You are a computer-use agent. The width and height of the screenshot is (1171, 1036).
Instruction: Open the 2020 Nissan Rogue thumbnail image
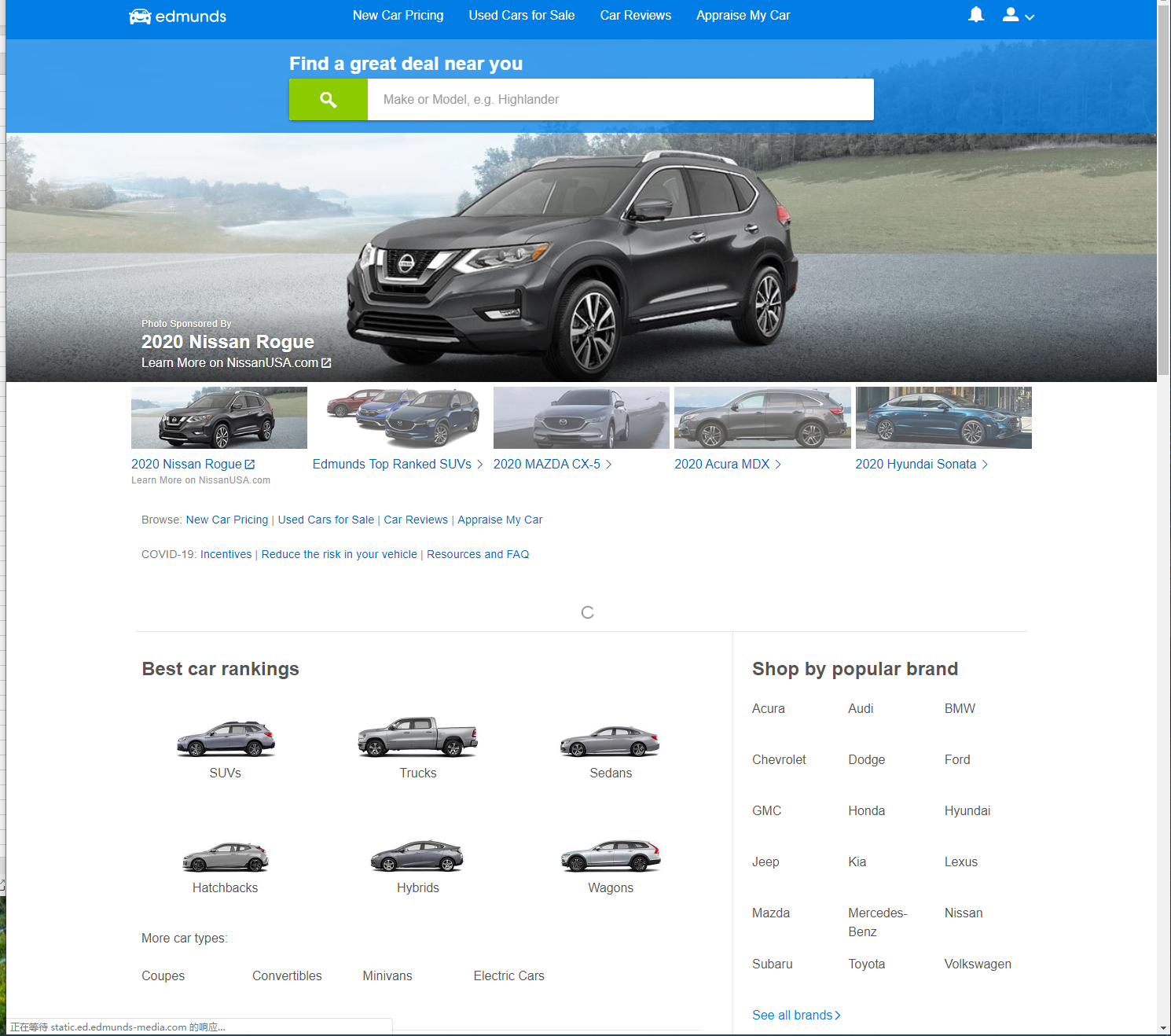219,417
